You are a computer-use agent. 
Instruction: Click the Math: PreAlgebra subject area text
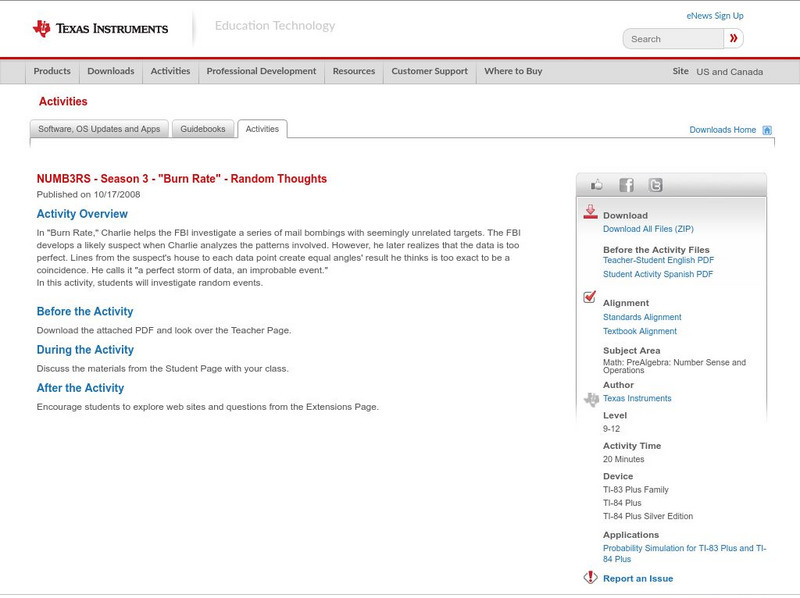(x=674, y=366)
